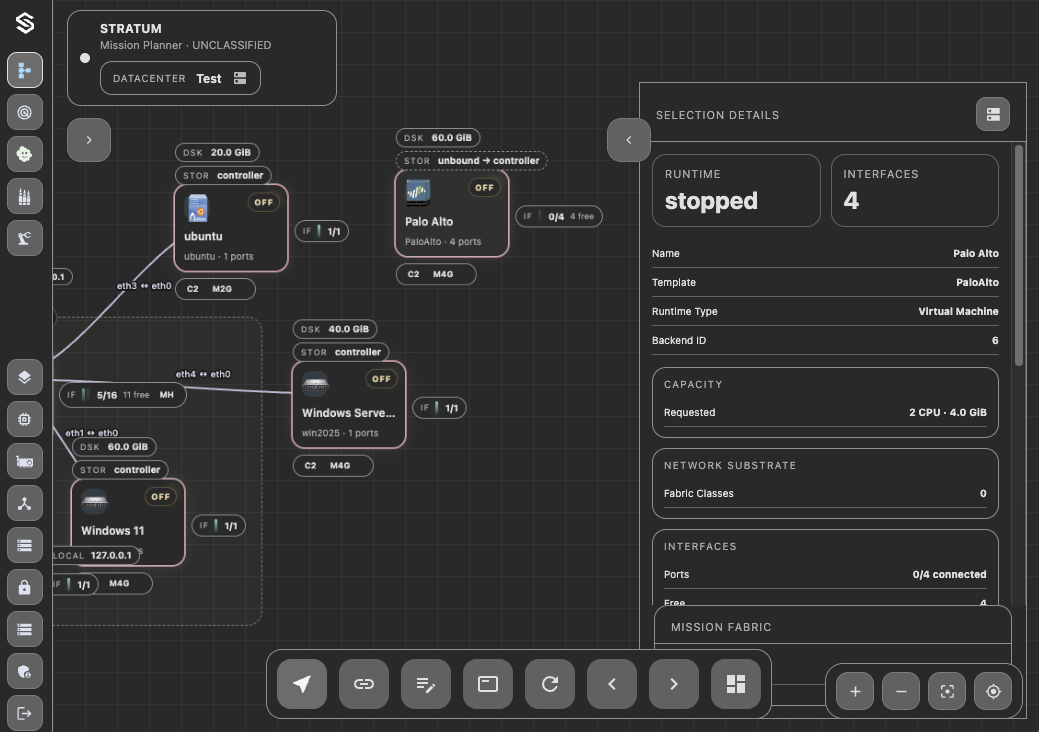Click the OFF badge on Windows 11 node
1039x732 pixels.
160,497
